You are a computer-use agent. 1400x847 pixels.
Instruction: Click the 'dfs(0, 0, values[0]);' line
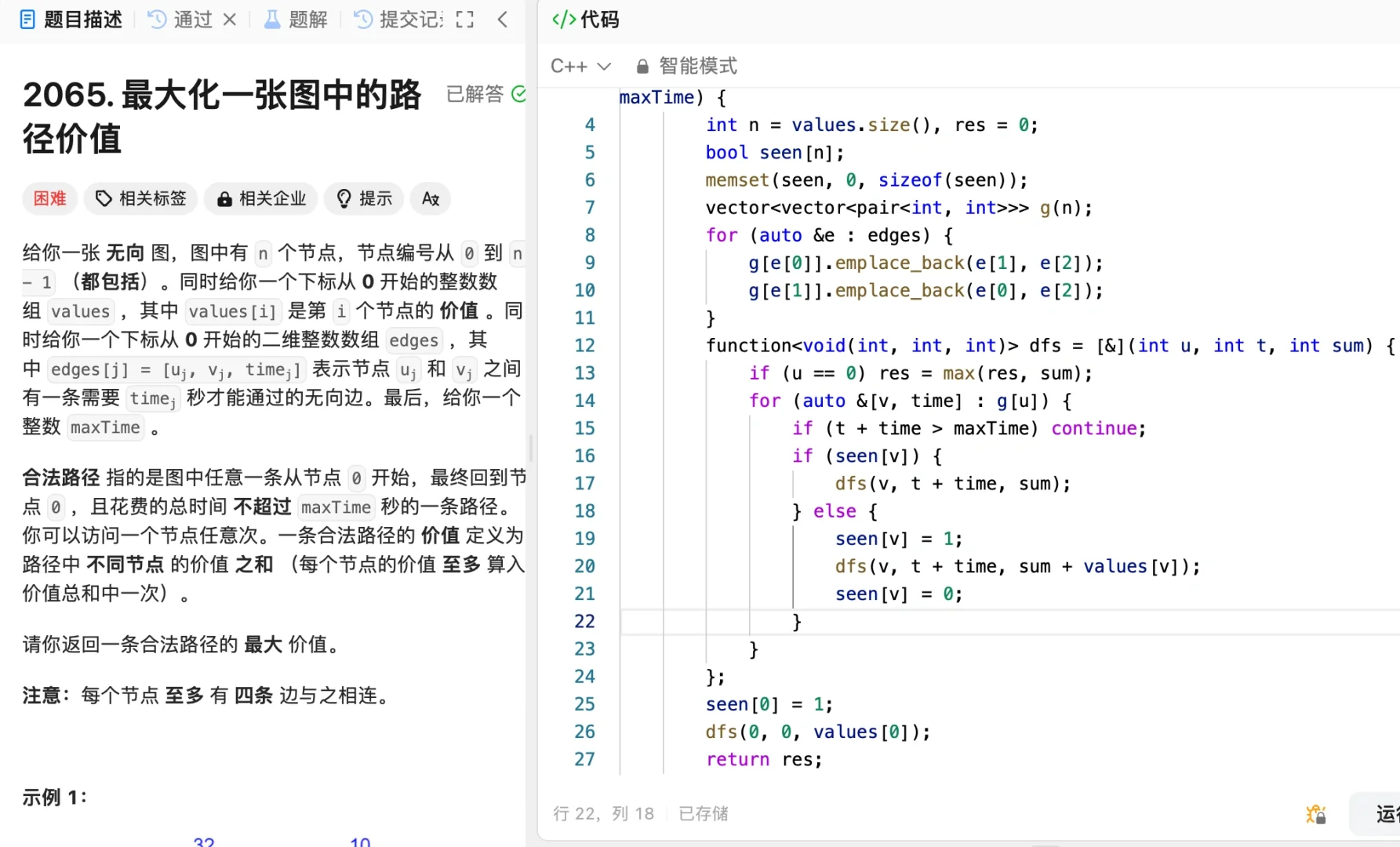(x=817, y=732)
